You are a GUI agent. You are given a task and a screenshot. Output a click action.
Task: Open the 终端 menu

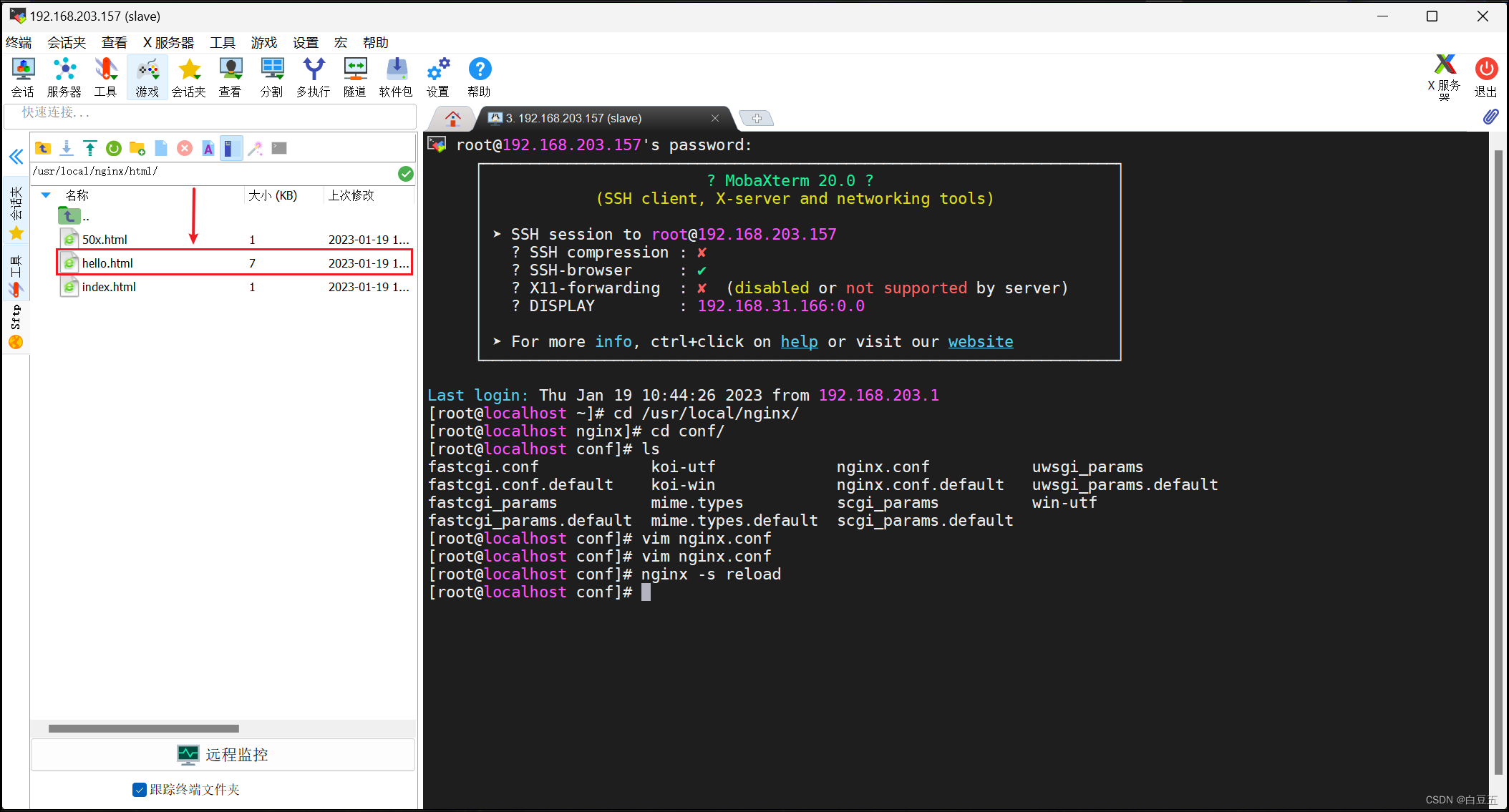coord(19,42)
